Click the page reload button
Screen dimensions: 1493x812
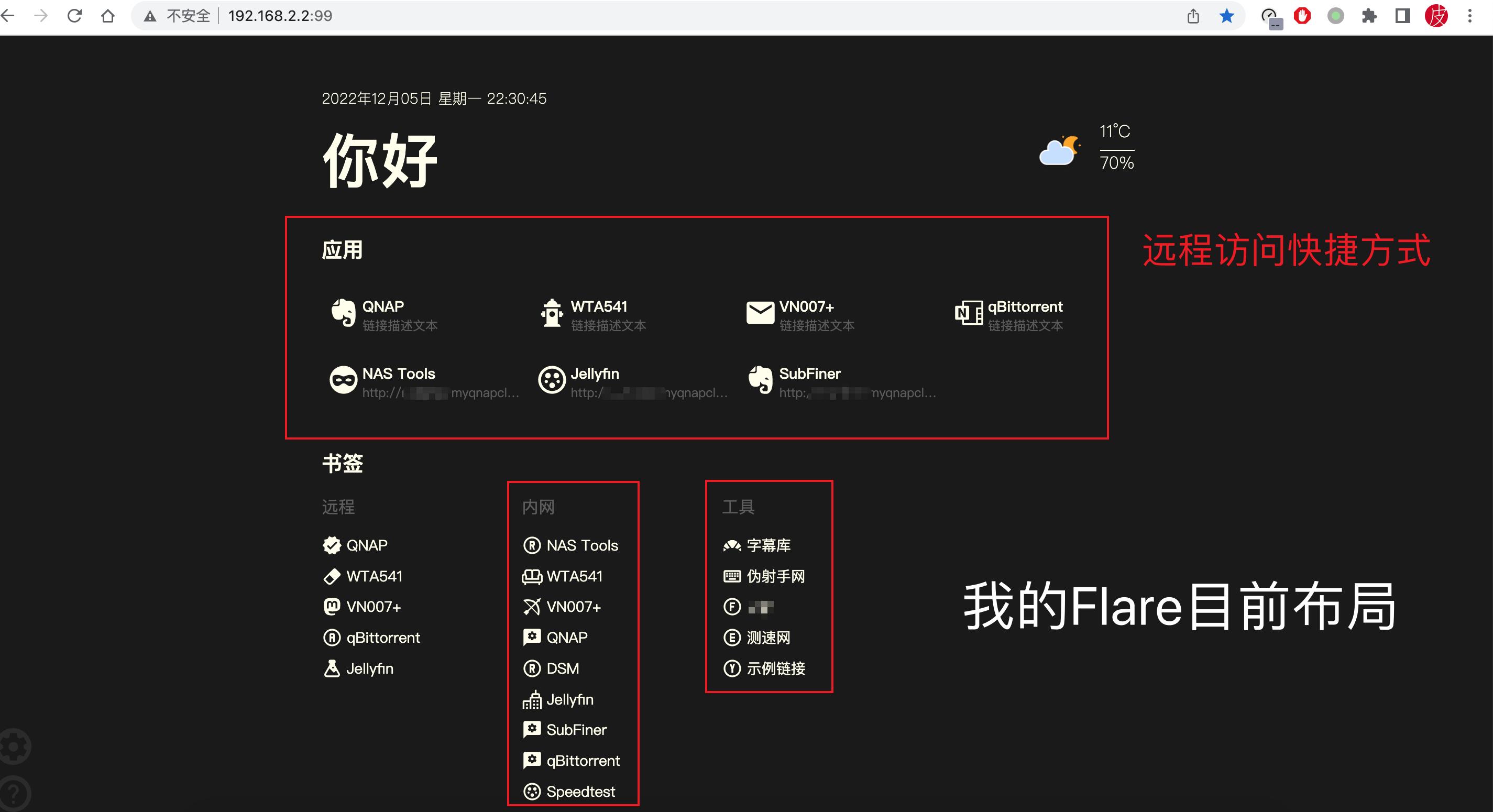pos(75,16)
